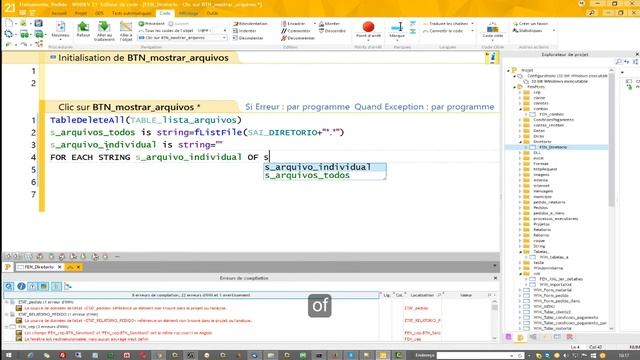The width and height of the screenshot is (640, 360).
Task: Open the Projet ribbon tab
Action: 80,13
